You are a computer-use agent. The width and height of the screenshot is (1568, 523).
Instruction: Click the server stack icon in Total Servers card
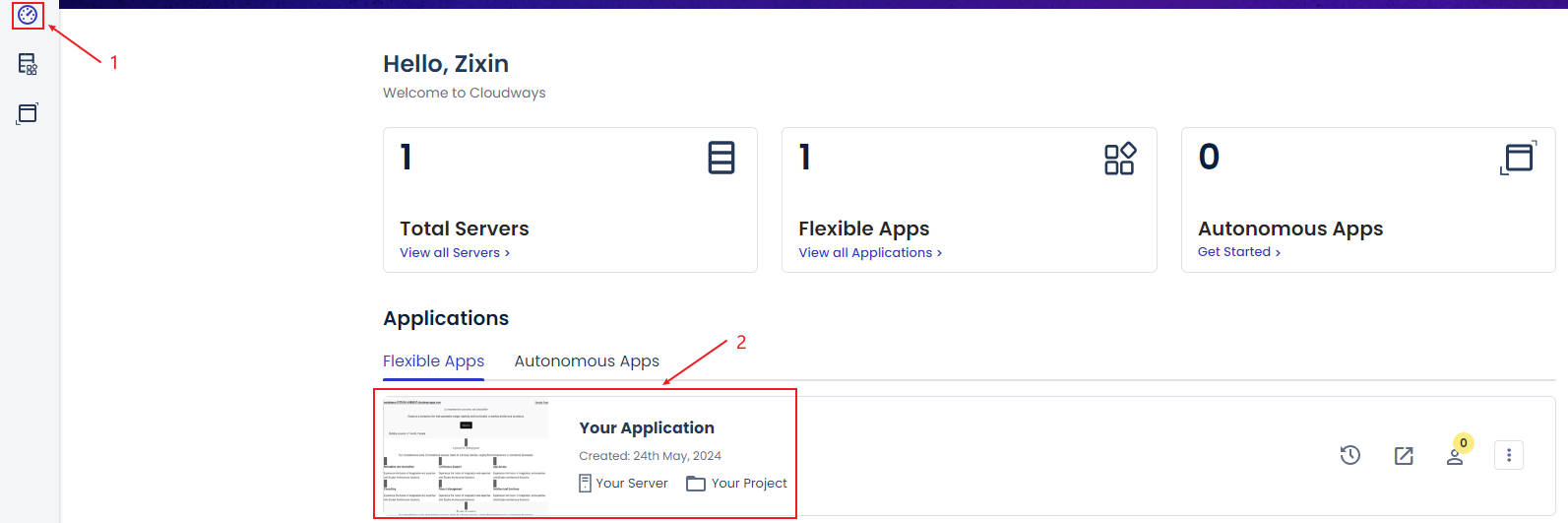(721, 158)
